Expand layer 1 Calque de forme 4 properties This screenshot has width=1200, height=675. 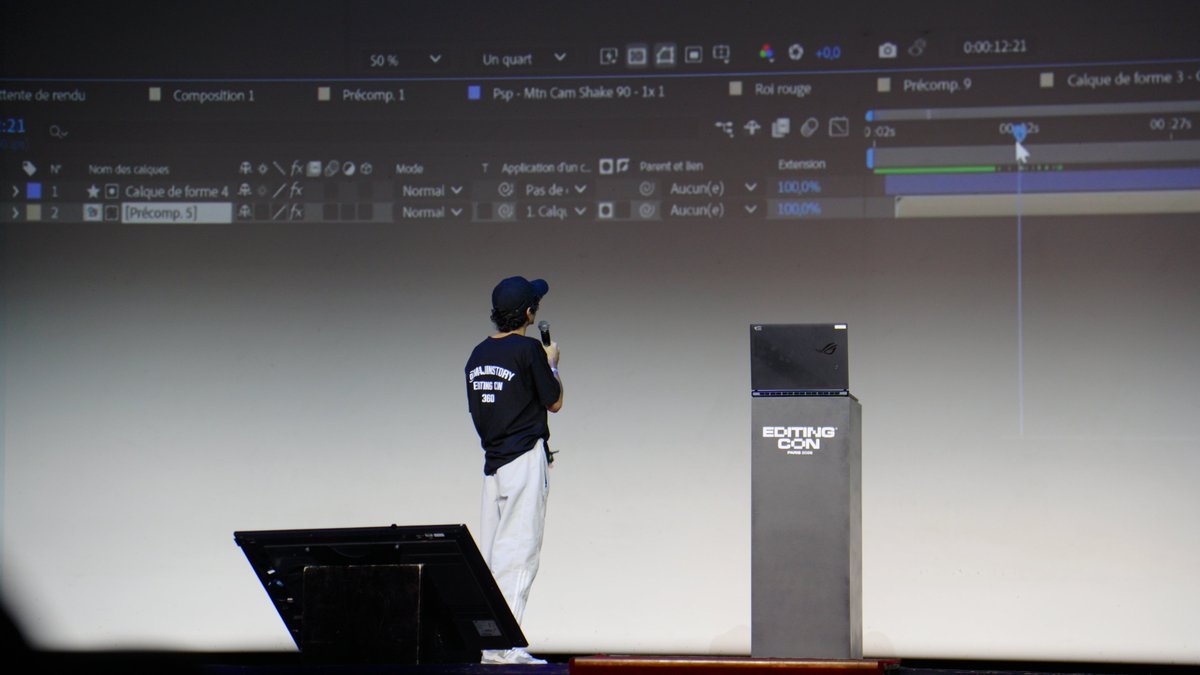(x=15, y=191)
